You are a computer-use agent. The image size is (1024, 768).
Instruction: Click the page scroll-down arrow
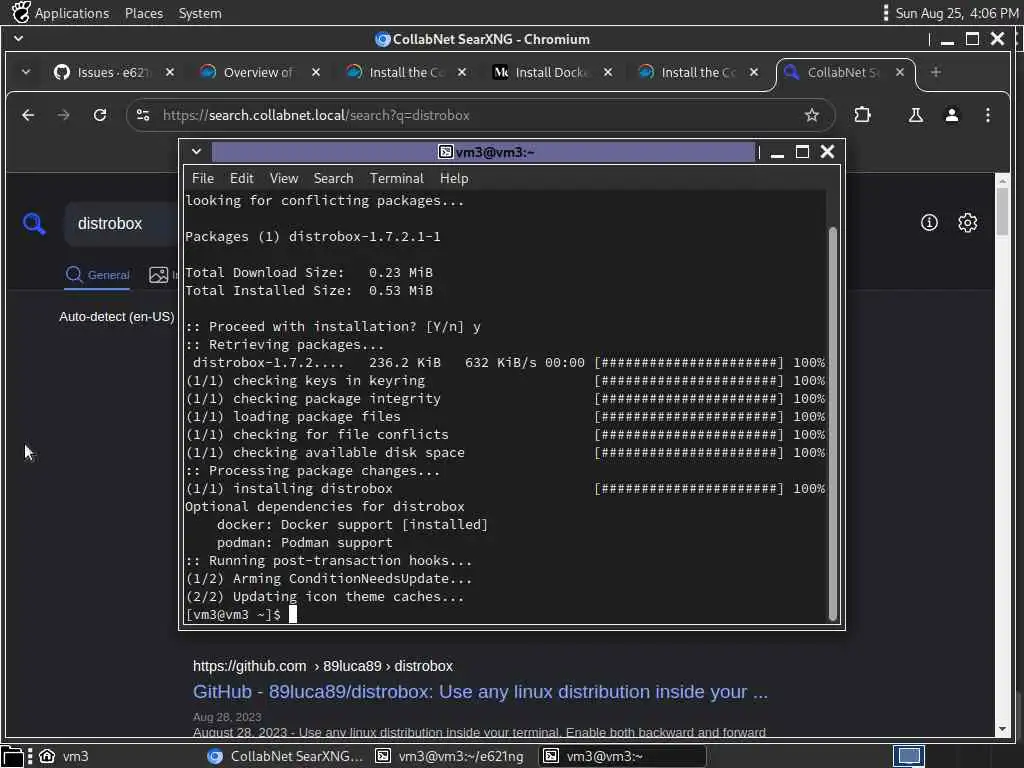point(1002,729)
